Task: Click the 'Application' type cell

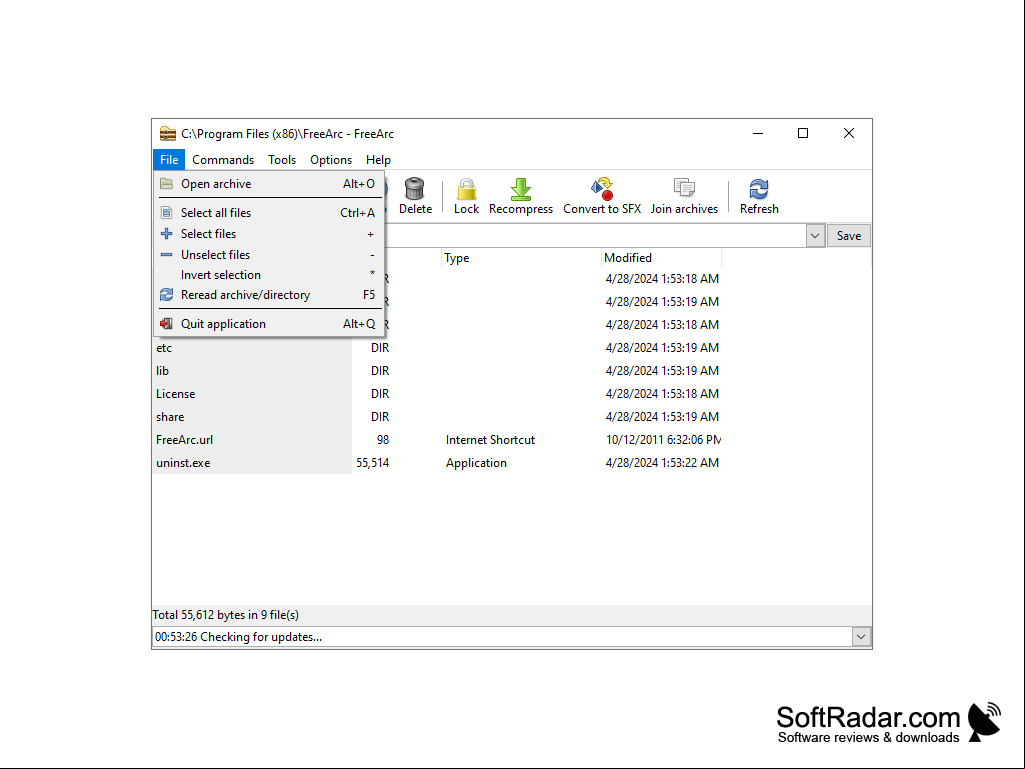Action: [476, 463]
